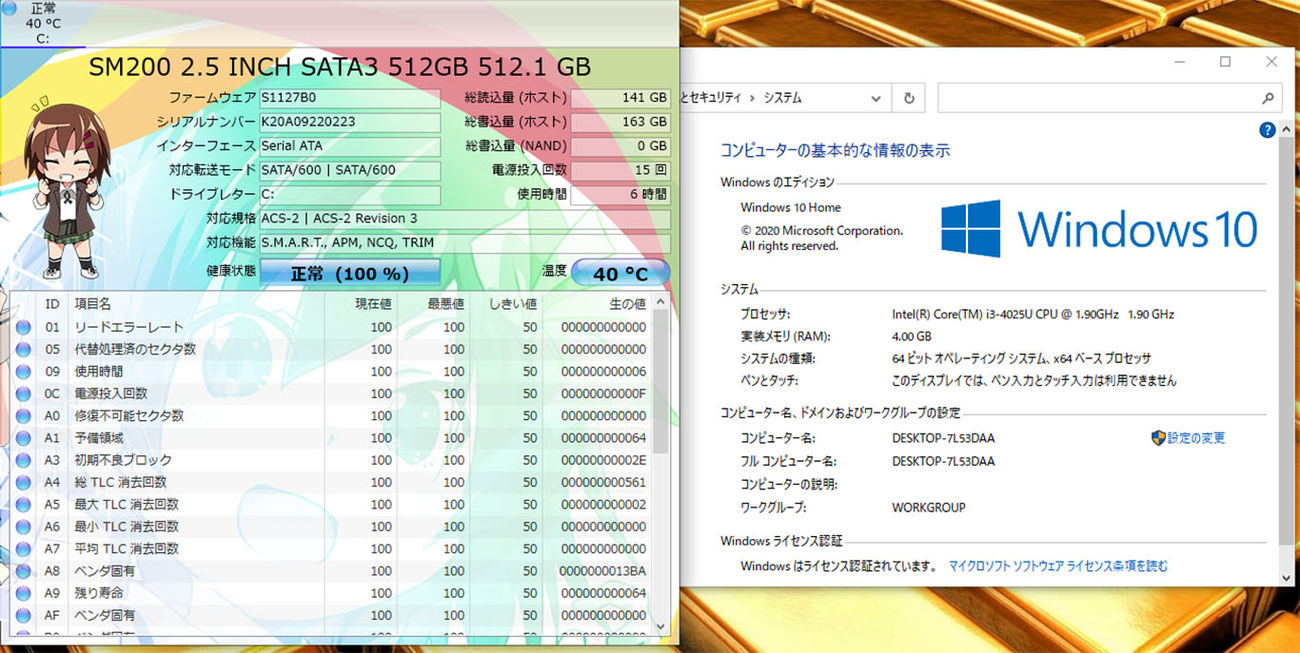Click とセキュリティ breadcrumb in address bar
Image resolution: width=1300 pixels, height=653 pixels.
(x=711, y=98)
